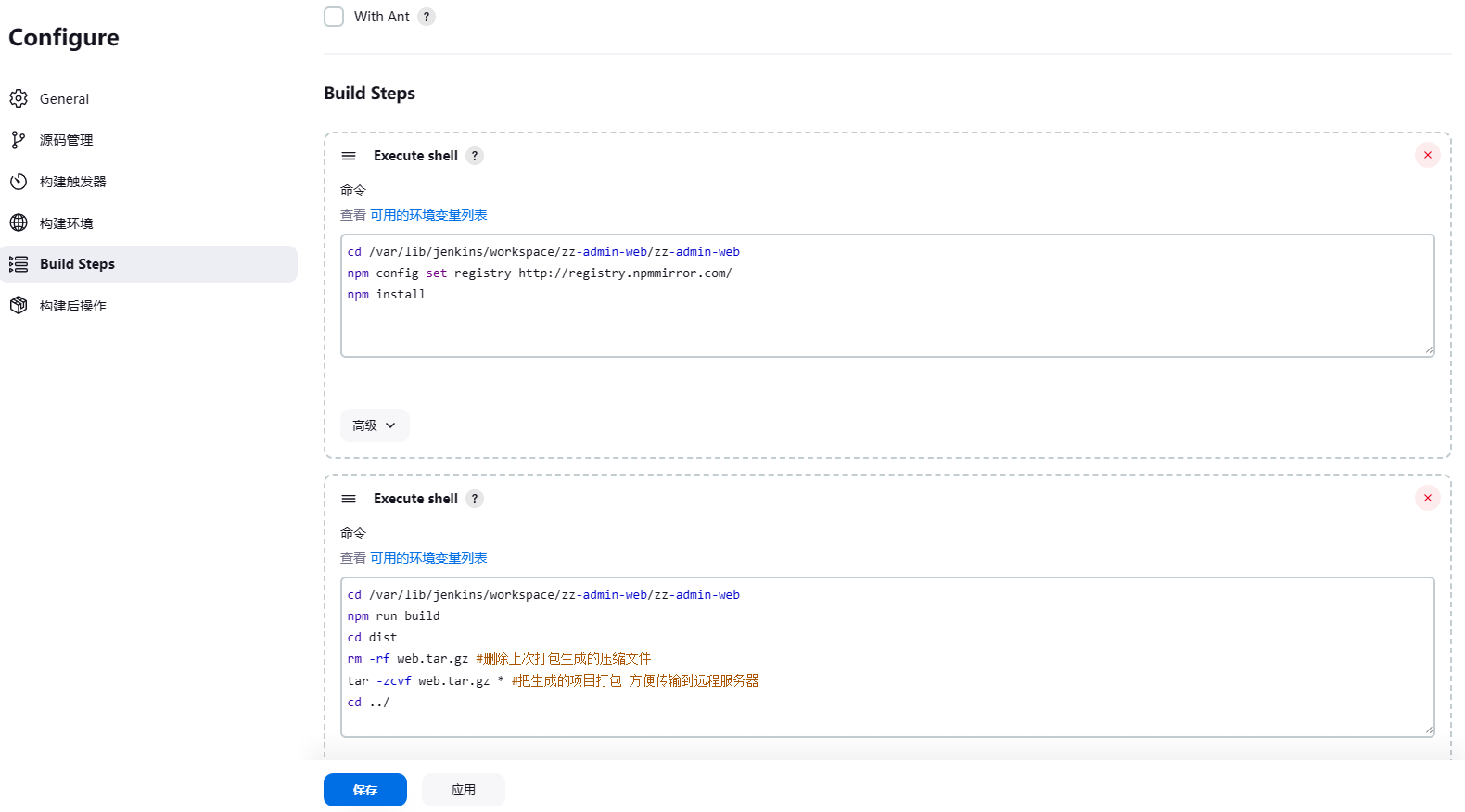Click the Build Steps section heading
1465x812 pixels.
click(369, 94)
